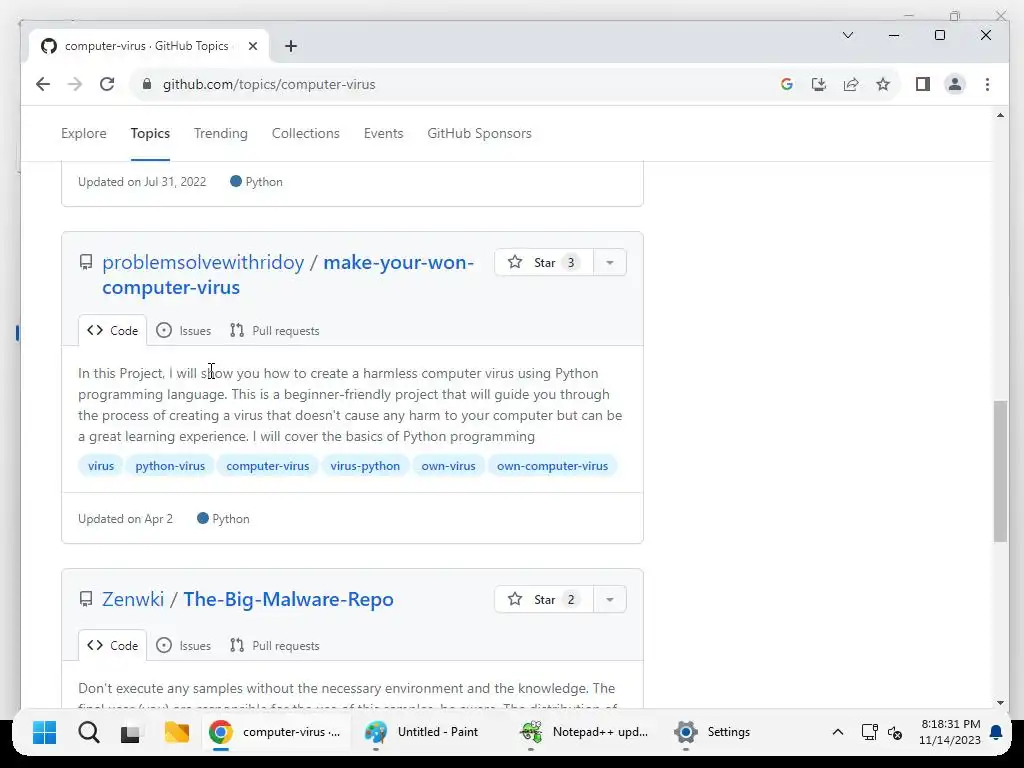Open the Chrome profile avatar

(x=955, y=84)
